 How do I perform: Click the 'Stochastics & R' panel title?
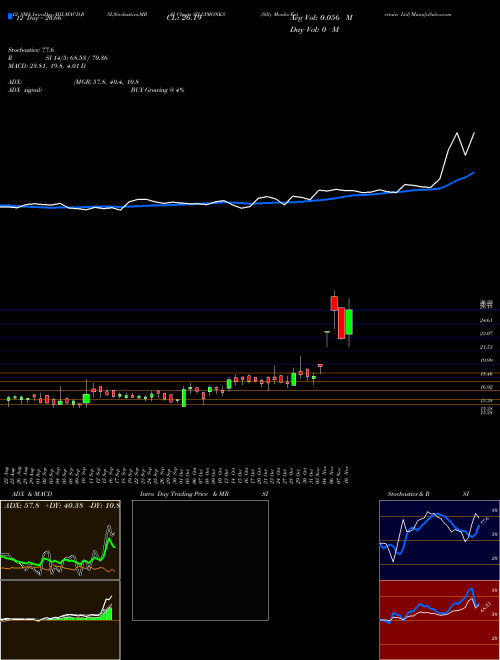point(408,494)
